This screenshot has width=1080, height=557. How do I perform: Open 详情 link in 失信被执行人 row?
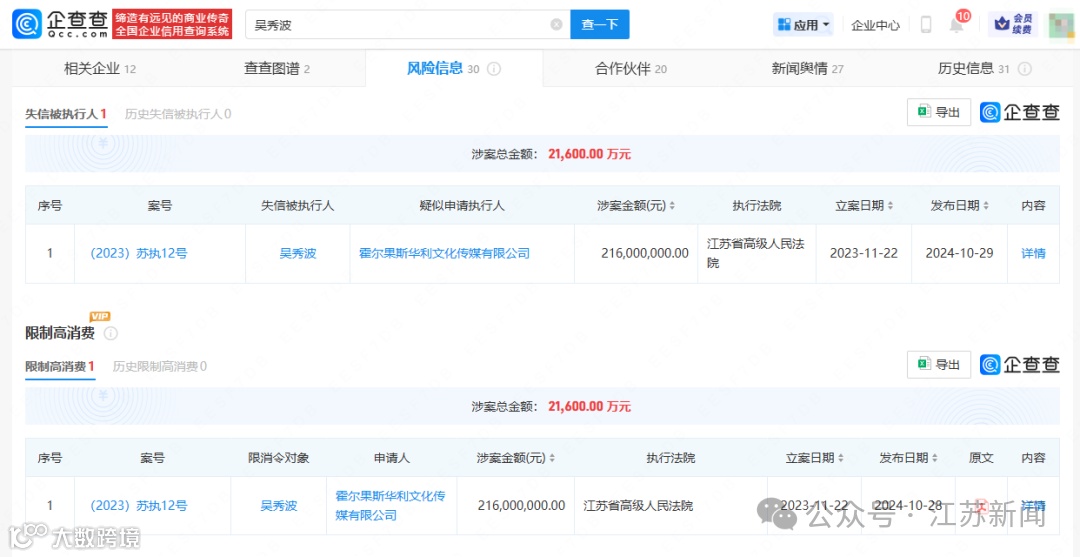pos(1033,253)
